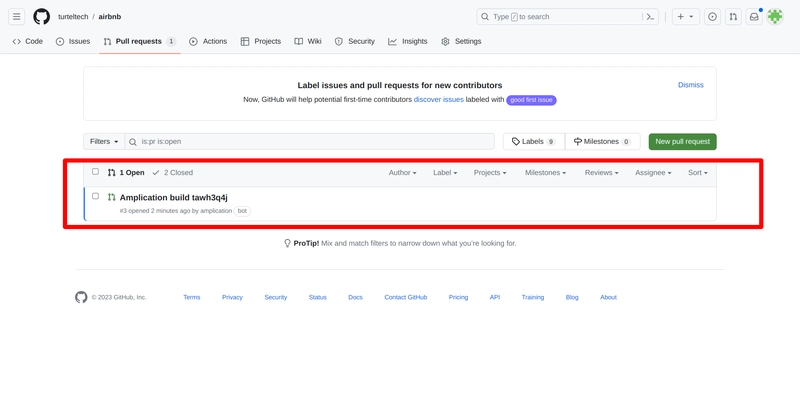Switch to the Insights tab
800x397 pixels.
coord(408,41)
